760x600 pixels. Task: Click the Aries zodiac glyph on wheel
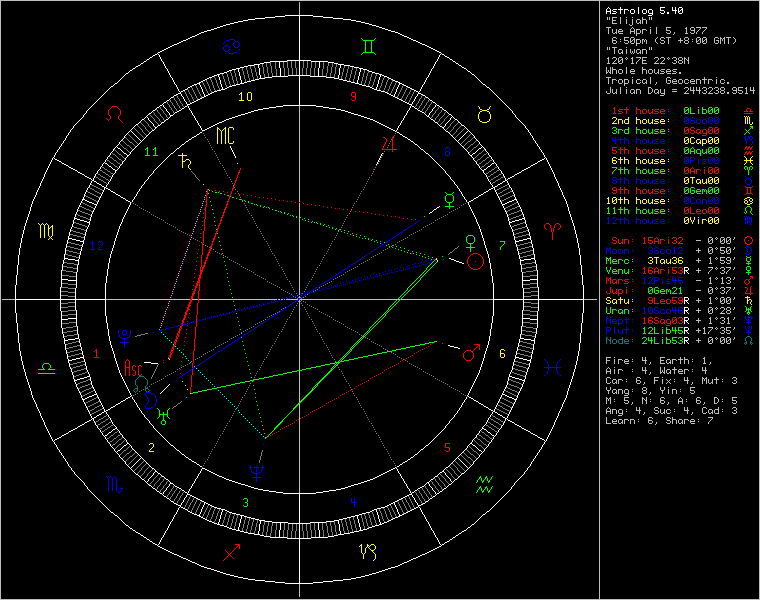click(x=553, y=230)
